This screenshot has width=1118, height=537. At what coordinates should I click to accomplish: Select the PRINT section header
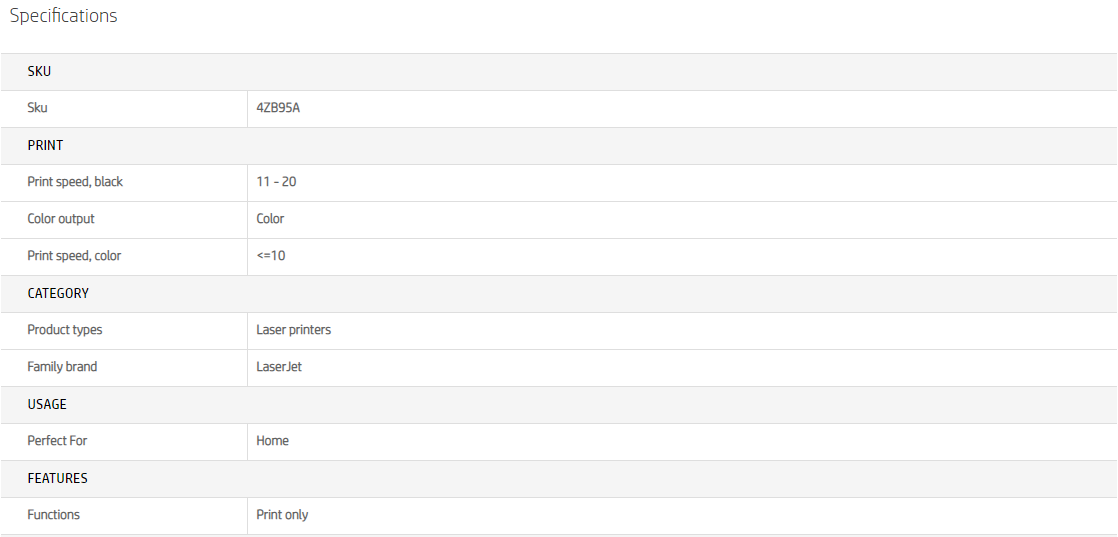[45, 146]
